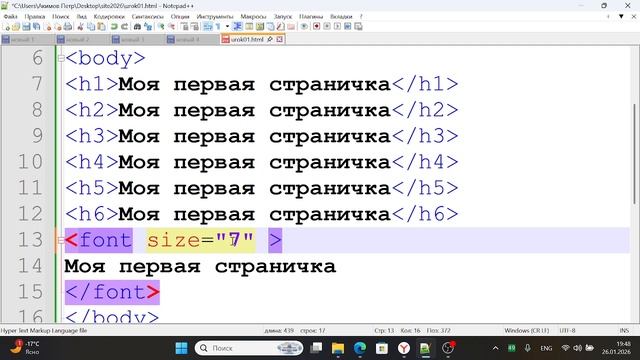Run macro multiple times icon
This screenshot has width=640, height=360.
point(348,27)
